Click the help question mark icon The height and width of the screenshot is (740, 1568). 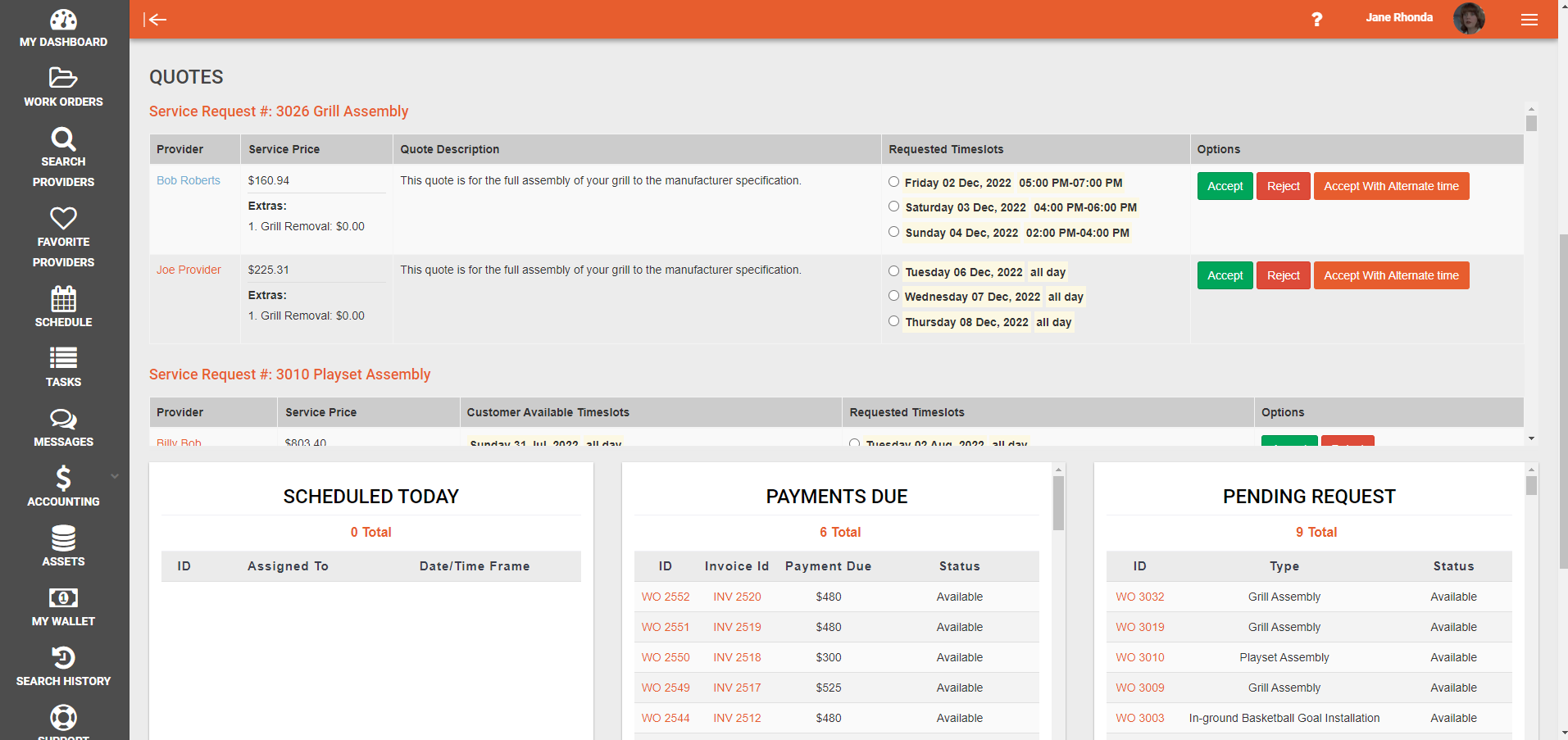pos(1316,20)
